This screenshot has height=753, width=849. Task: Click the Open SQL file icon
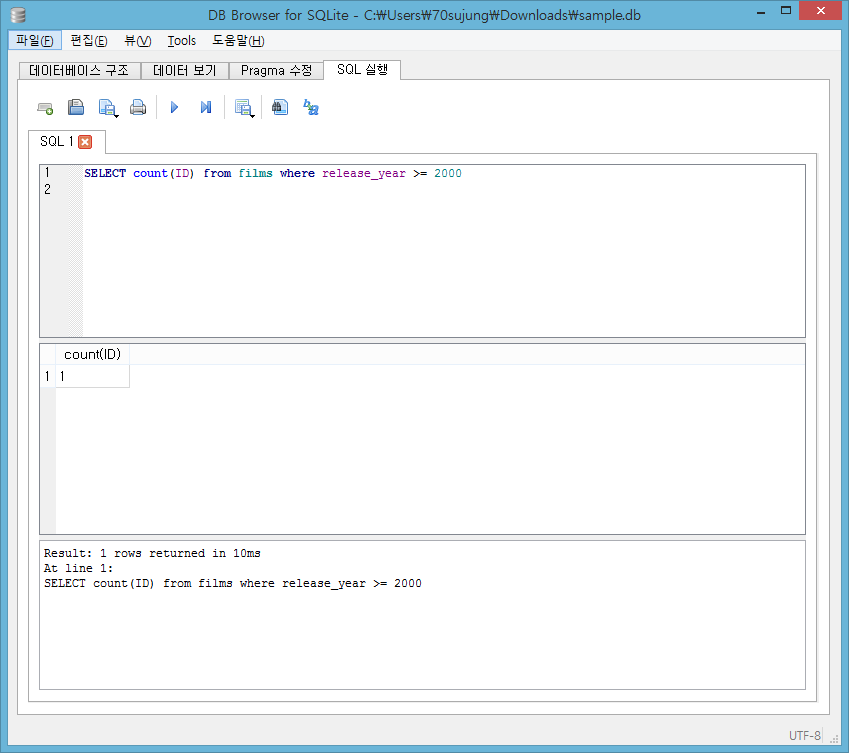[76, 108]
